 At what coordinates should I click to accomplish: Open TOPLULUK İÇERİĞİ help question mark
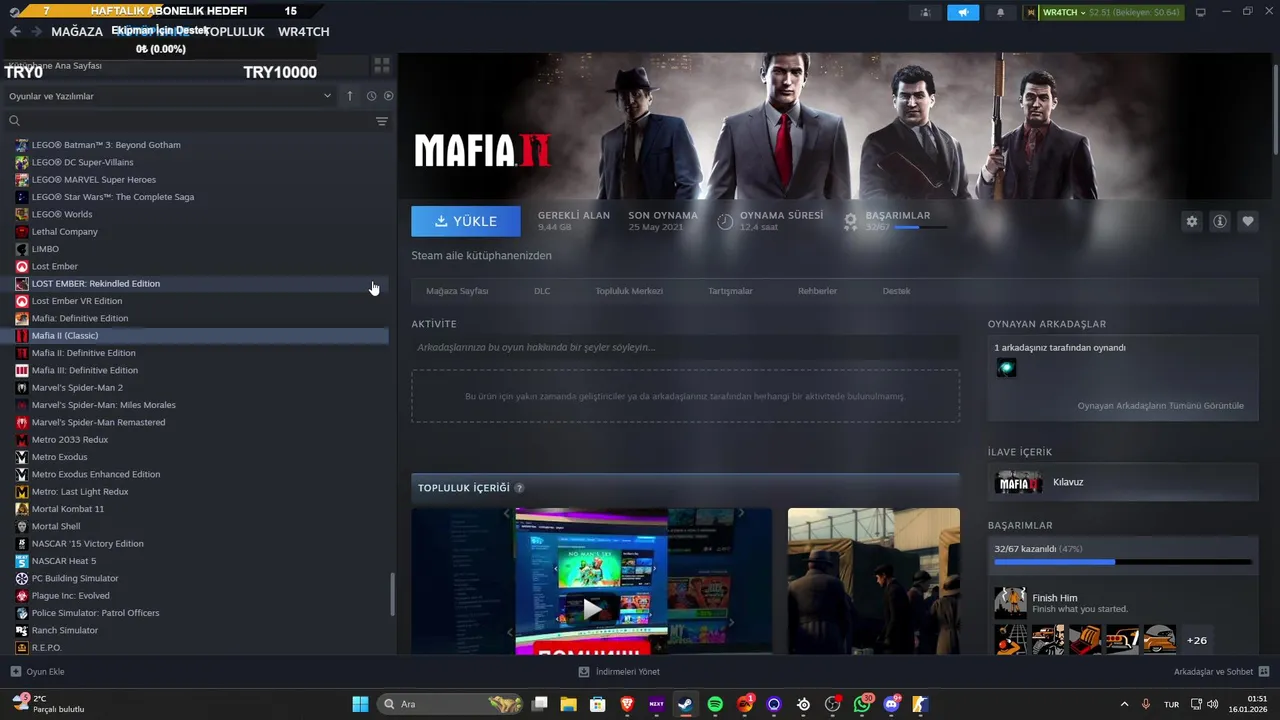[x=519, y=488]
